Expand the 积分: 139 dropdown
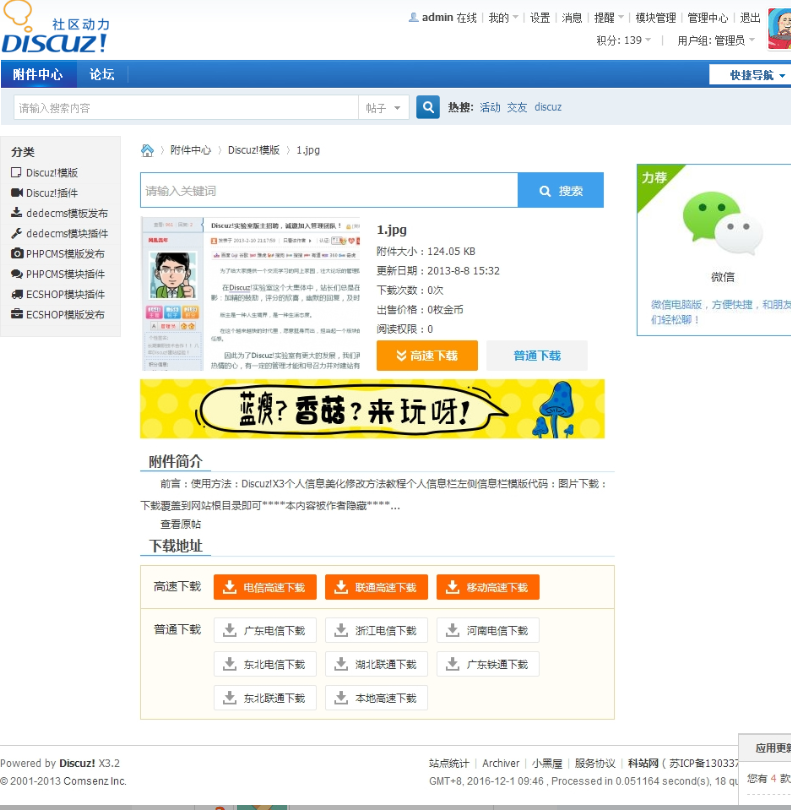The image size is (791, 810). [623, 40]
